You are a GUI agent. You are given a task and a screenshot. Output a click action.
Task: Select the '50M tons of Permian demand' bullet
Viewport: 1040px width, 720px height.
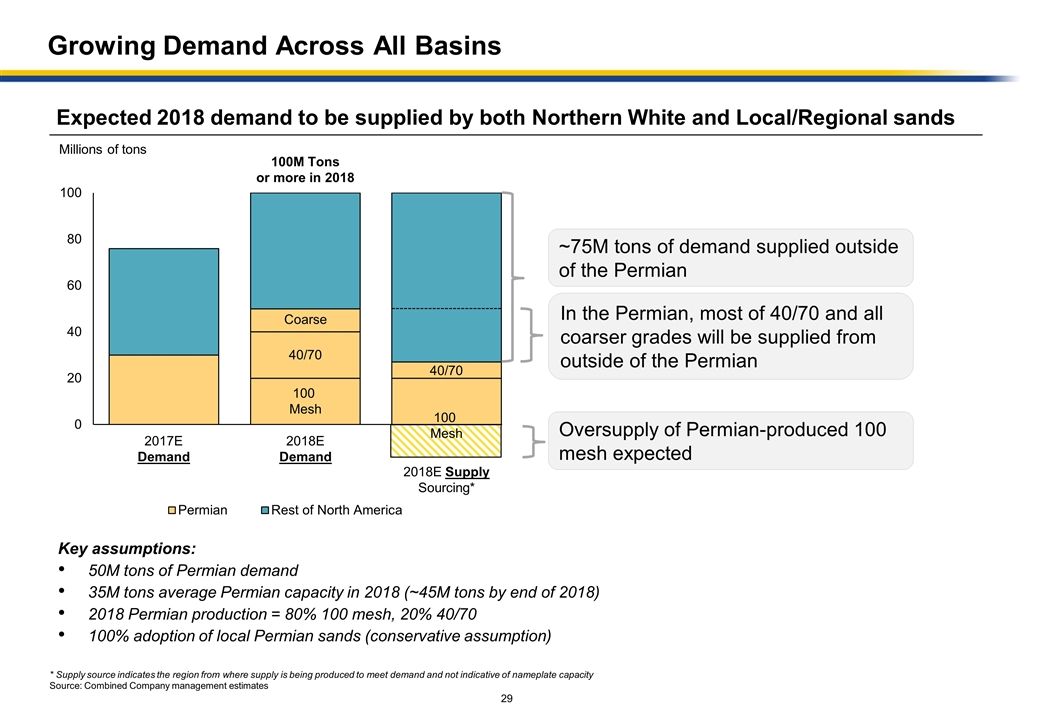pyautogui.click(x=193, y=571)
